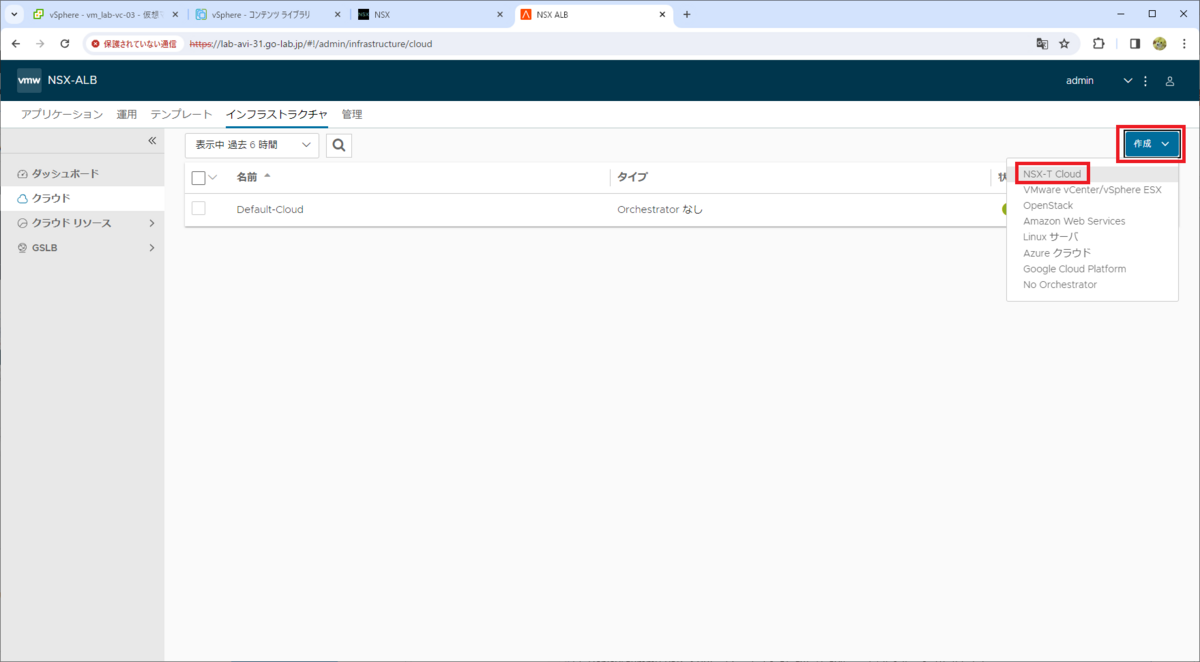Image resolution: width=1200 pixels, height=662 pixels.
Task: Open the テンプレート tab
Action: 181,114
